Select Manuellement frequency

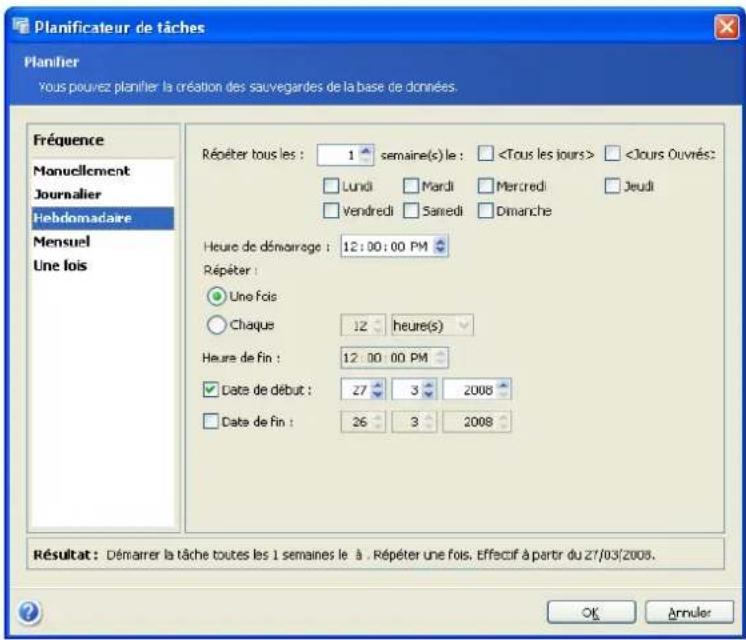(103, 171)
